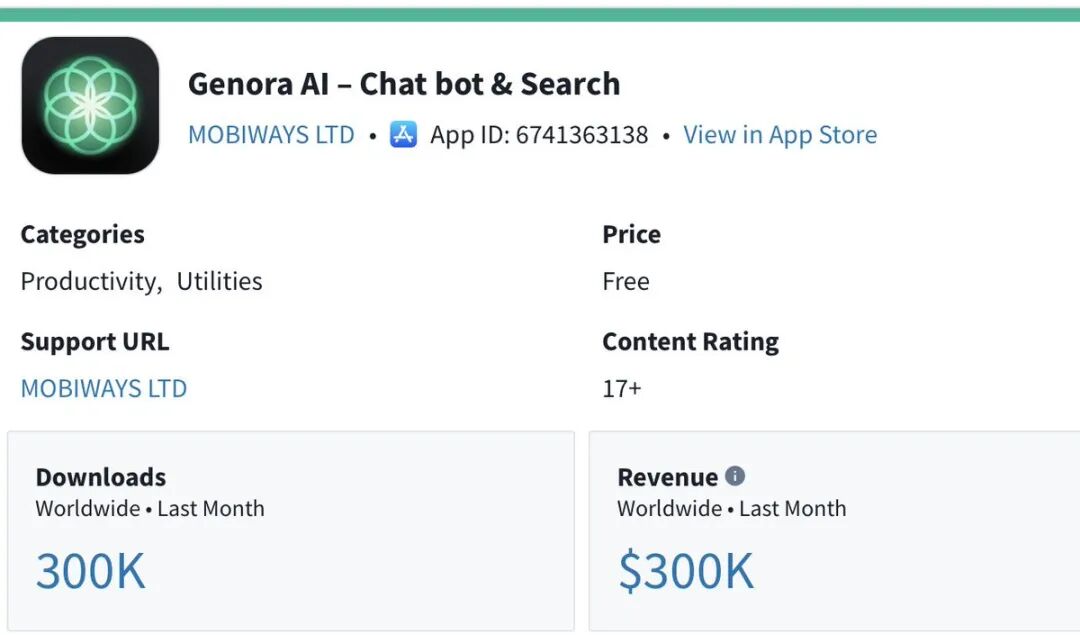Select the Utilities category
Screen dimensions: 1080x635
click(x=219, y=281)
